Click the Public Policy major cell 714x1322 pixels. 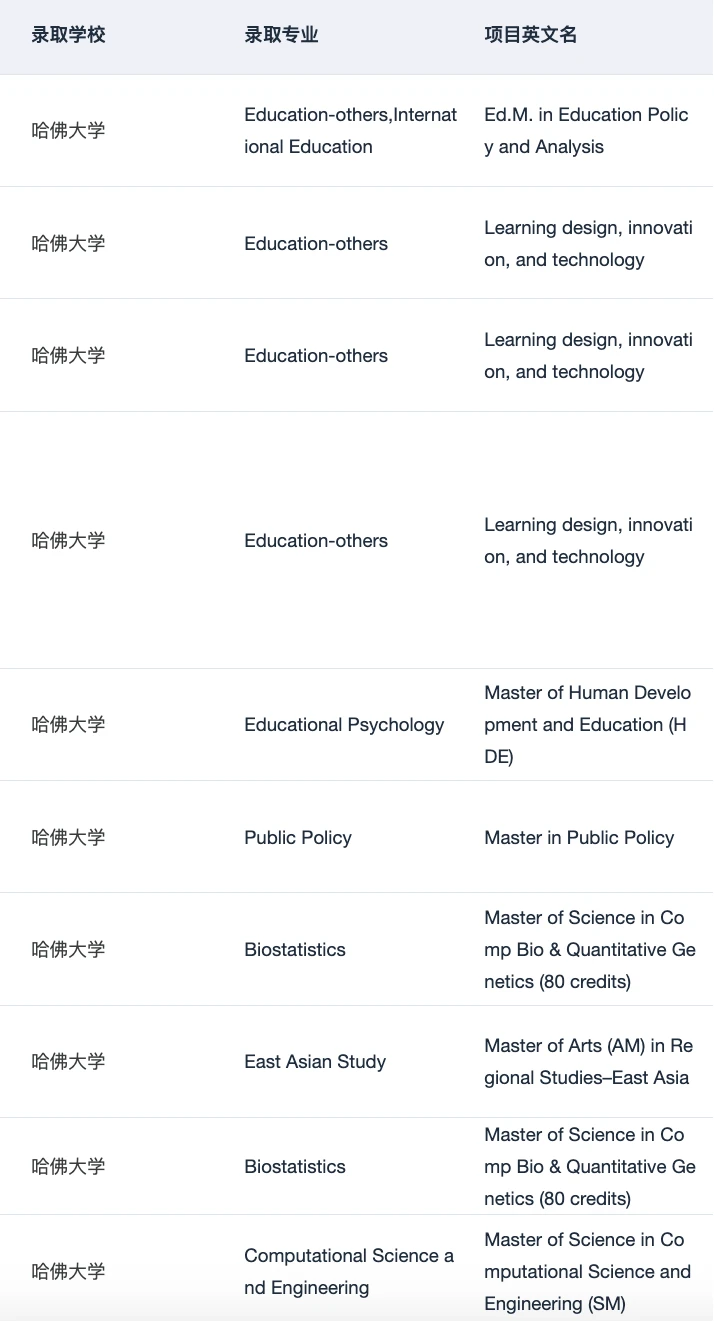click(298, 838)
